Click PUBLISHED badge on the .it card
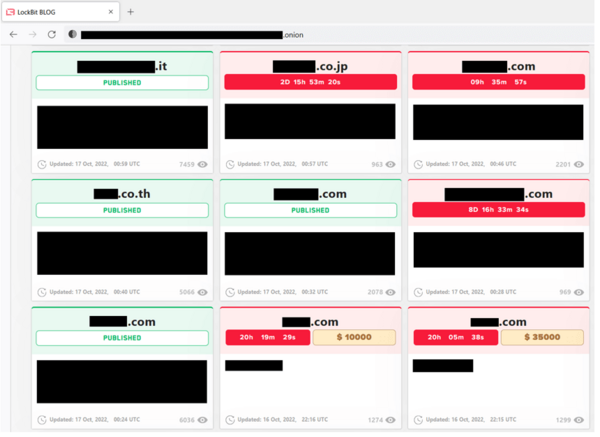This screenshot has width=600, height=437. (x=122, y=83)
